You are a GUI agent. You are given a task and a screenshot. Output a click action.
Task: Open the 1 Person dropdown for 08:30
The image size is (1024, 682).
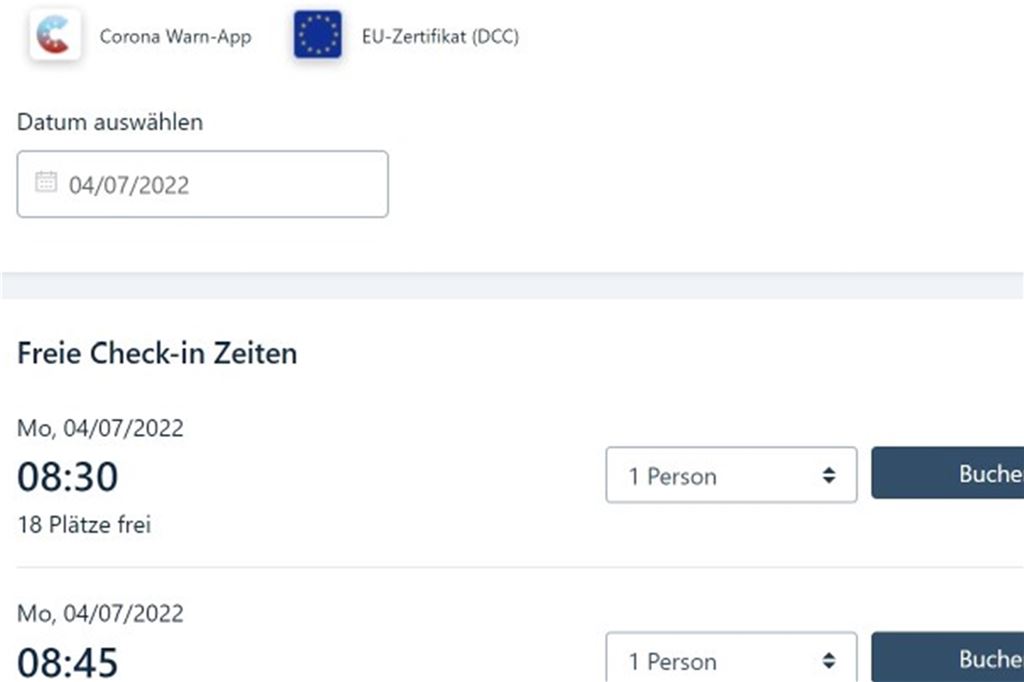[x=731, y=475]
